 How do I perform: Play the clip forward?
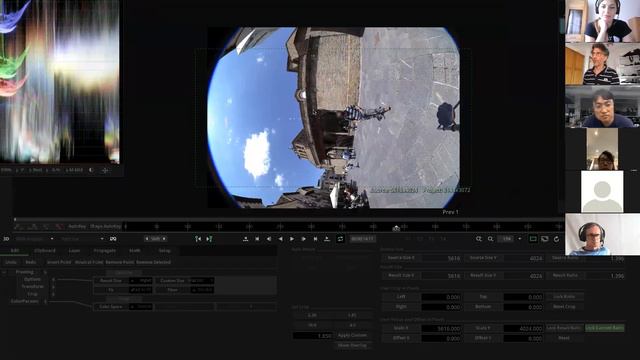point(292,239)
